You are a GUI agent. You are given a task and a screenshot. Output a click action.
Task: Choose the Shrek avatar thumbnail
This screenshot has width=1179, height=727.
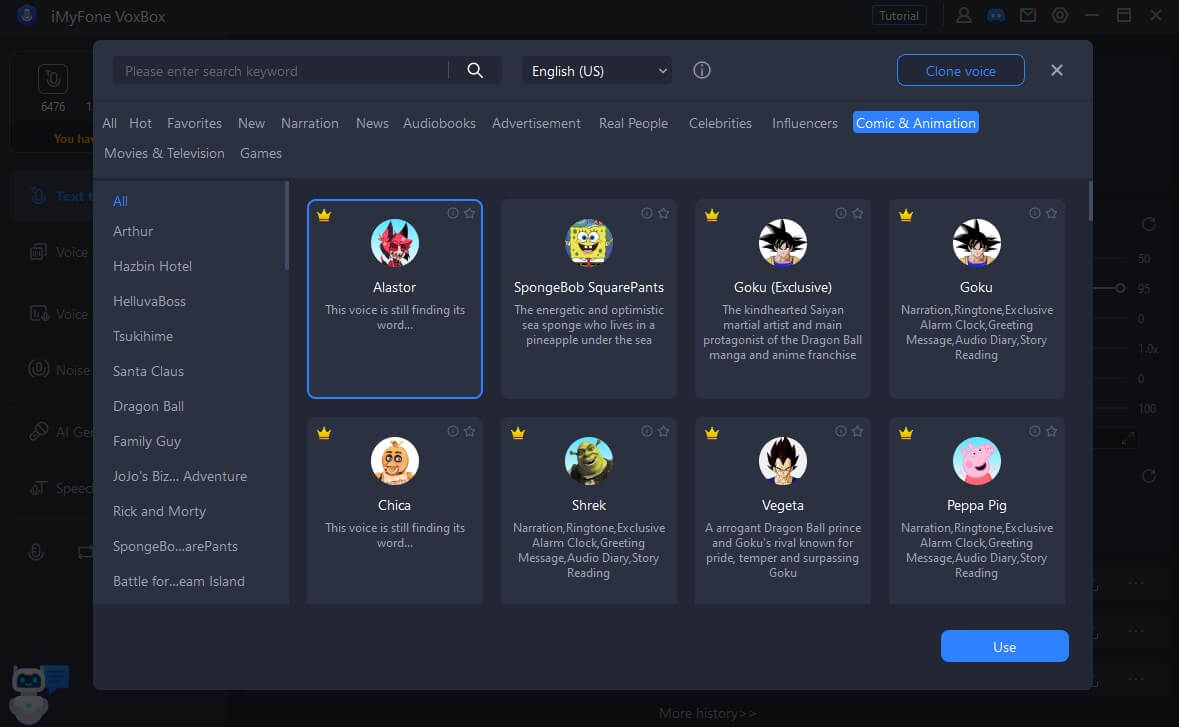[x=589, y=461]
